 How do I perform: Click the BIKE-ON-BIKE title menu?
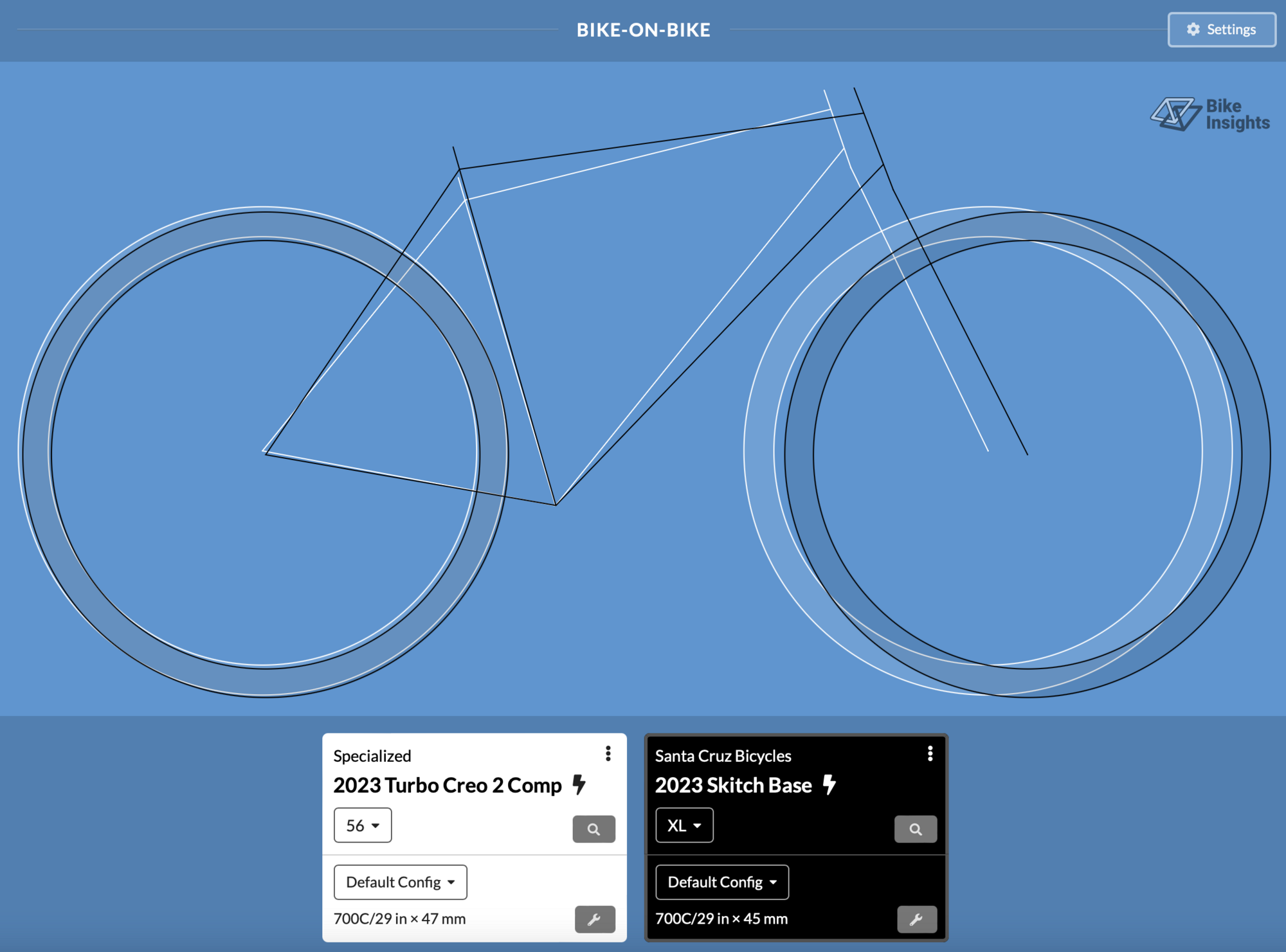point(643,28)
